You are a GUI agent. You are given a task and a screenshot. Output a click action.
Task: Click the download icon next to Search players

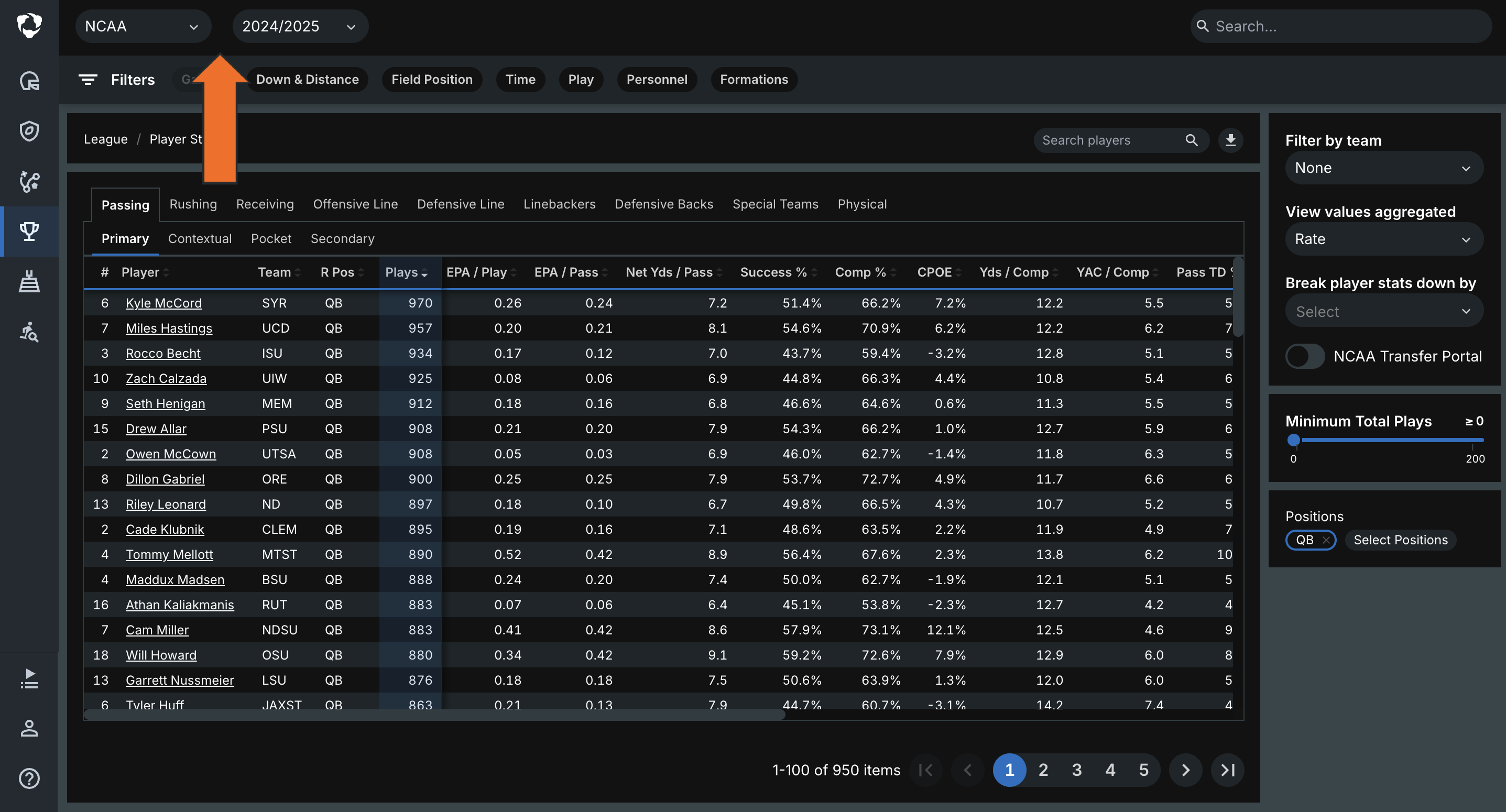[x=1231, y=140]
